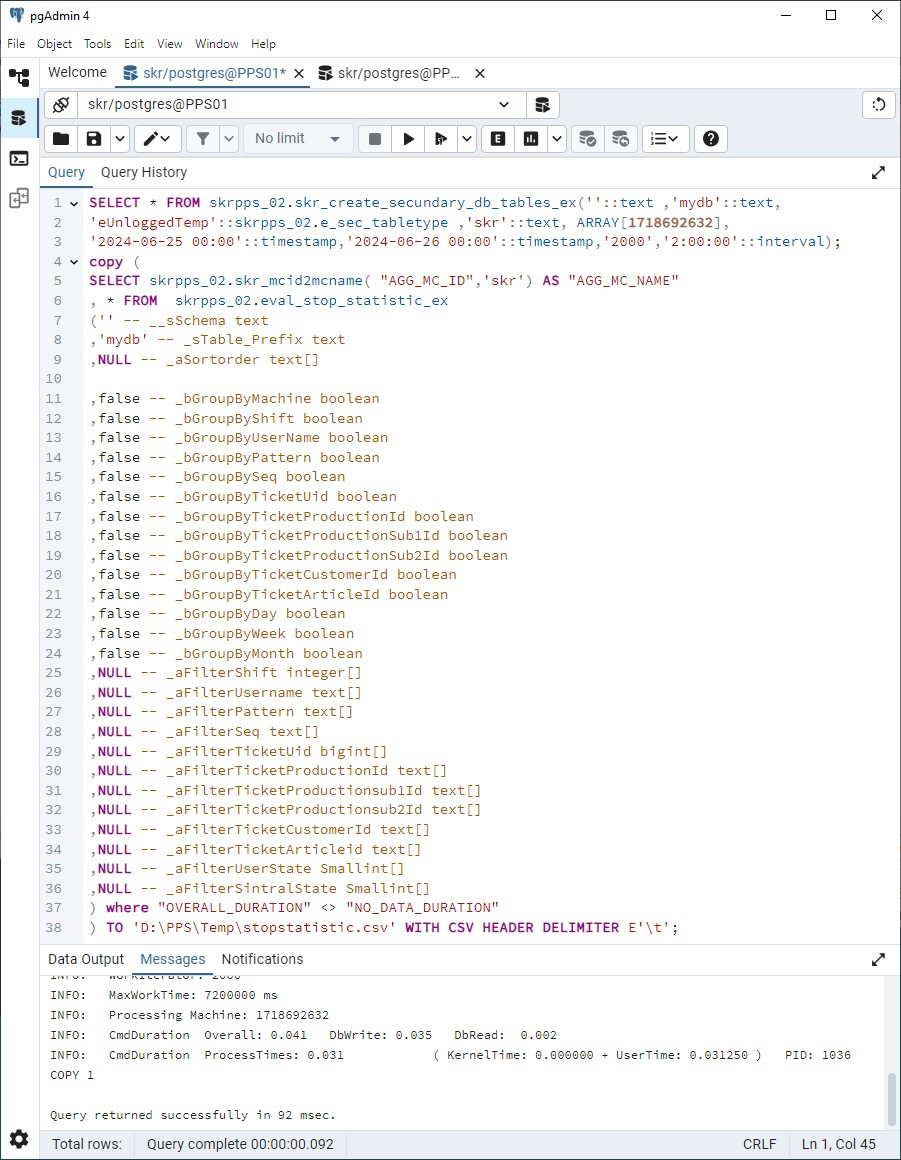
Task: Click the CRLF line ending indicator
Action: 760,1144
